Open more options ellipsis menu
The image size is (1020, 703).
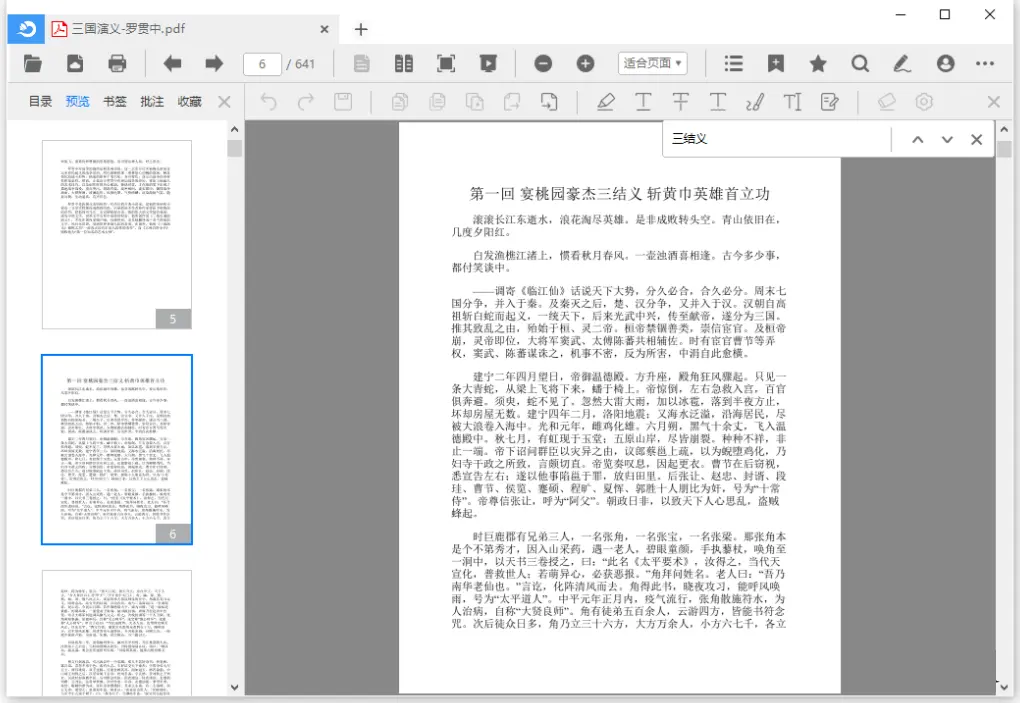(985, 63)
